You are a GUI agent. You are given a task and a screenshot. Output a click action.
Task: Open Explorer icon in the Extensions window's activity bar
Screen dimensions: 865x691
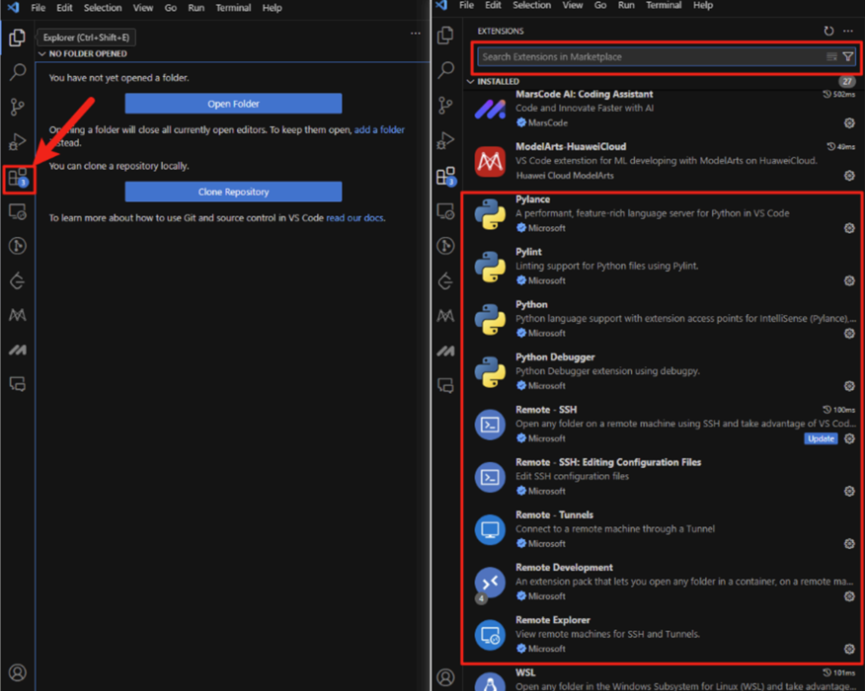pyautogui.click(x=445, y=35)
